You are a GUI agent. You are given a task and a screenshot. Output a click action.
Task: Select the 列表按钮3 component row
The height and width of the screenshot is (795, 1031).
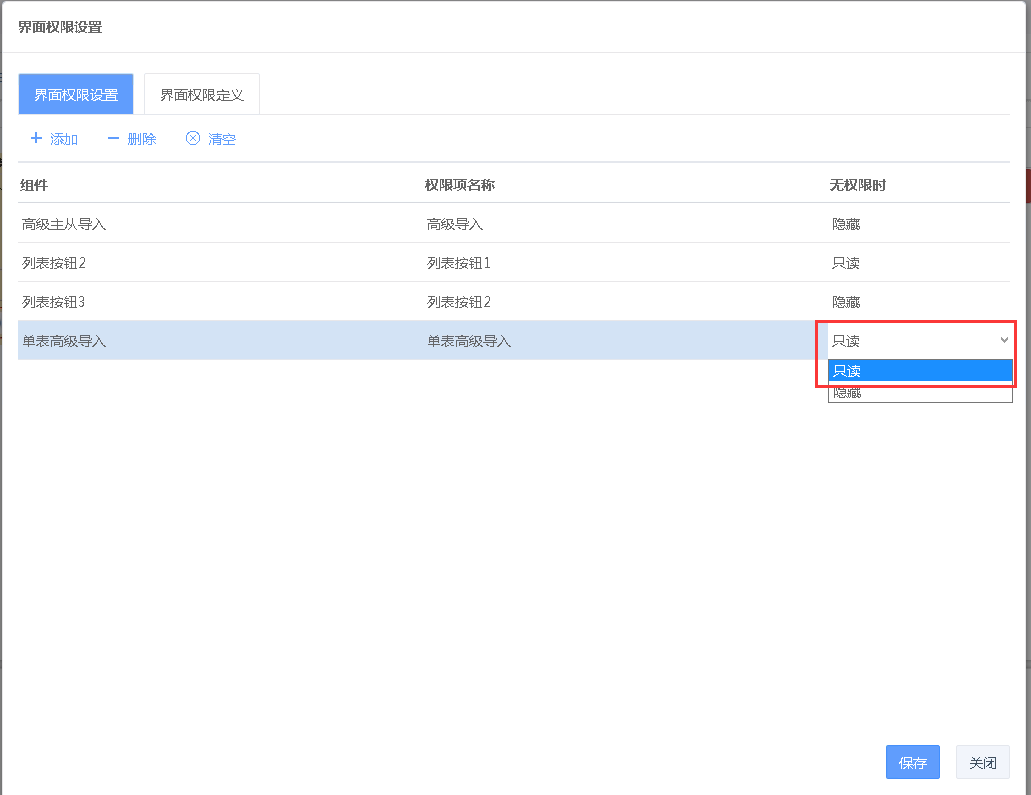54,302
